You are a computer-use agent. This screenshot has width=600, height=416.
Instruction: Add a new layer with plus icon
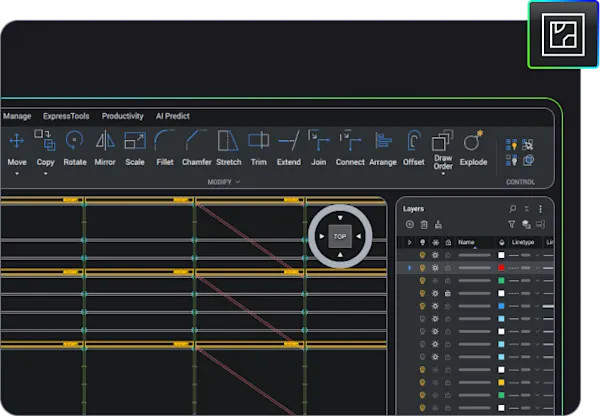(409, 225)
